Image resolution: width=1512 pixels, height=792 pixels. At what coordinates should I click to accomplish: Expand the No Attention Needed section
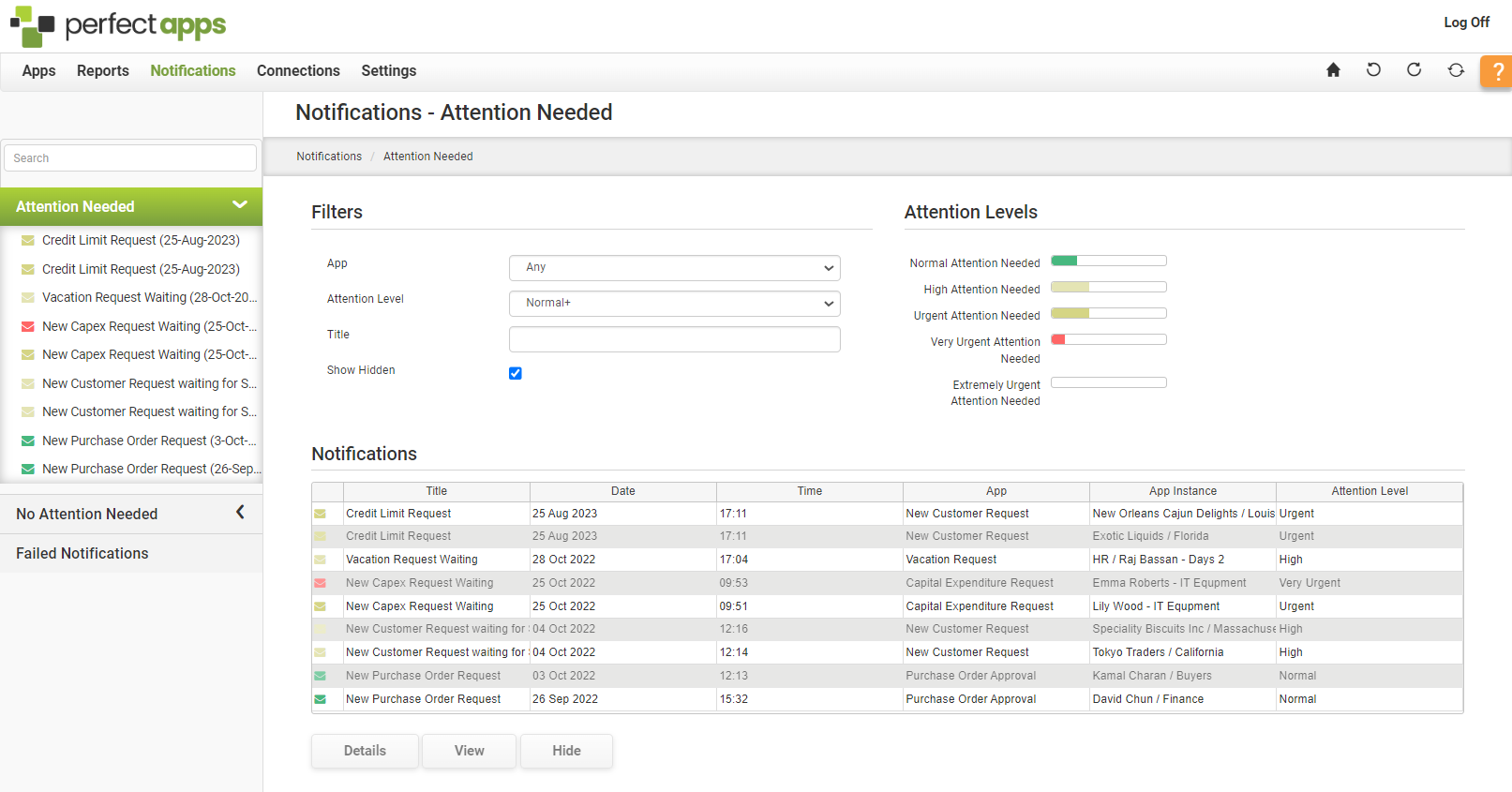coord(240,513)
